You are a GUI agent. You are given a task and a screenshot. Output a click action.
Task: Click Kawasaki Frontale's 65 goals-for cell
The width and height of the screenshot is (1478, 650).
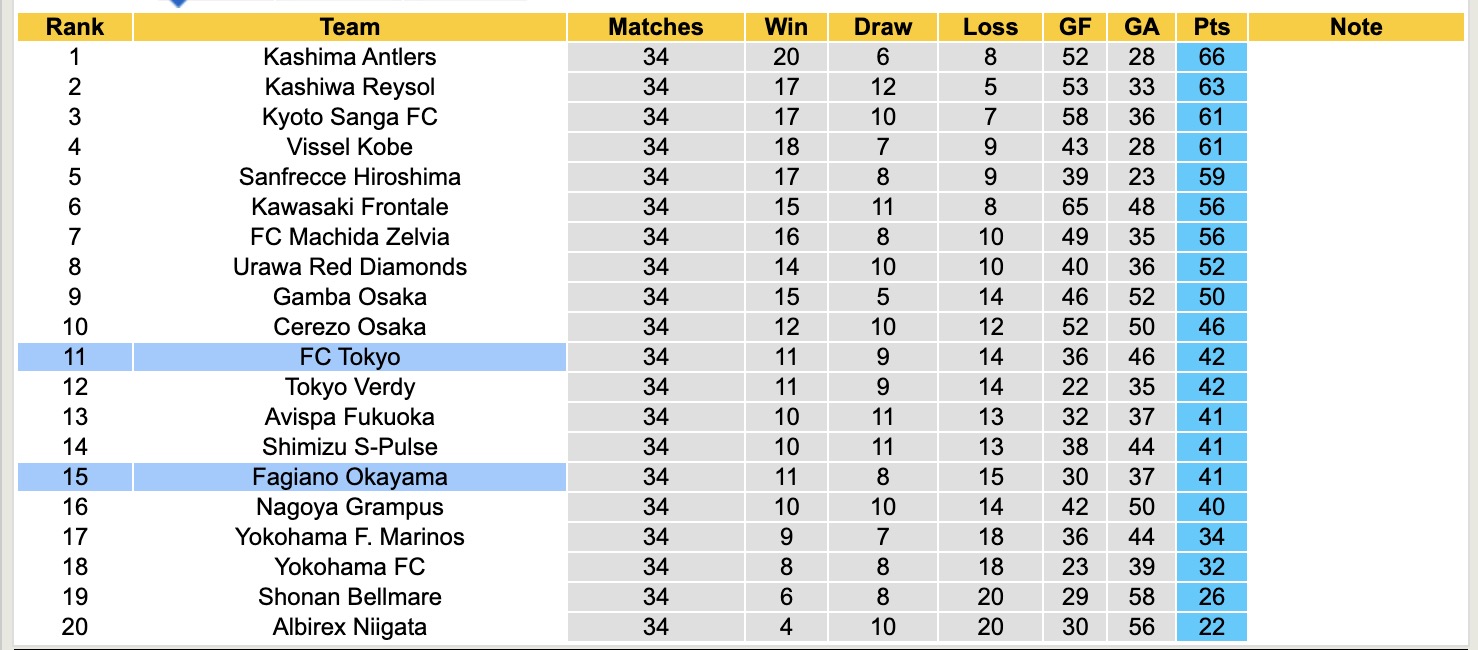tap(1075, 207)
